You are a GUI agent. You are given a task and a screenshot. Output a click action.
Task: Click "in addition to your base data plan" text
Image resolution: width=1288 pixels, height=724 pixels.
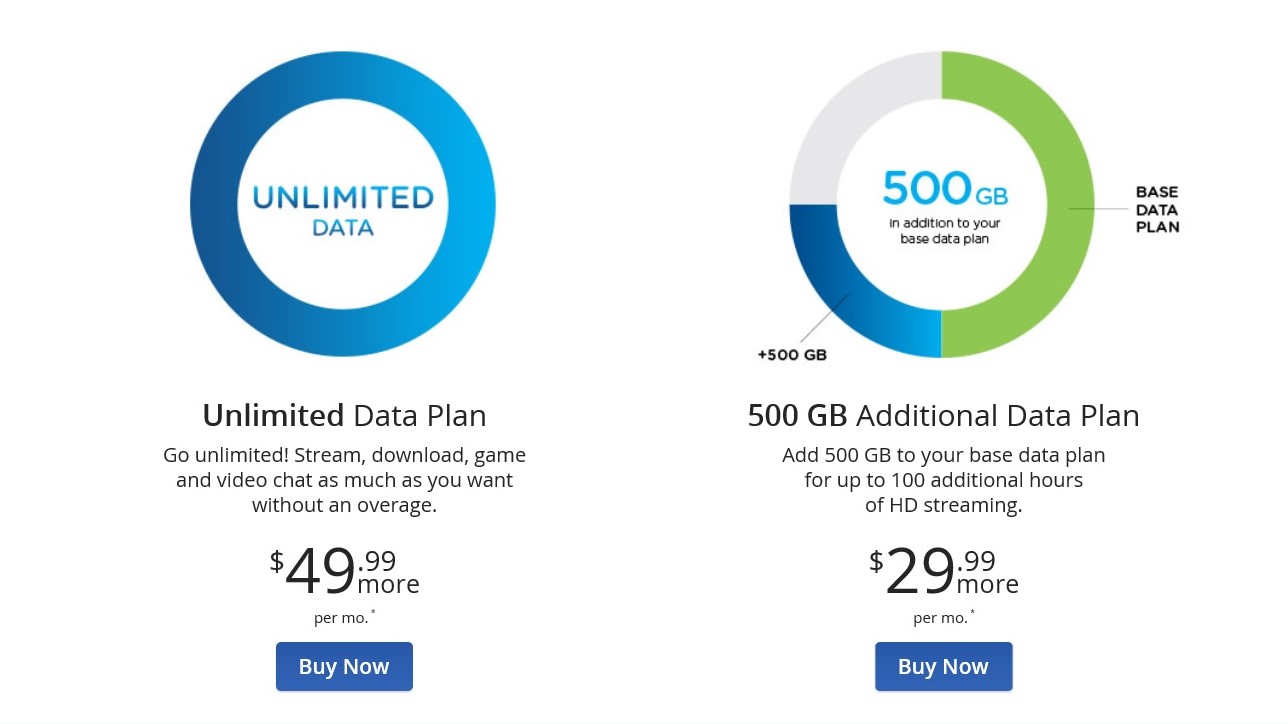tap(944, 231)
